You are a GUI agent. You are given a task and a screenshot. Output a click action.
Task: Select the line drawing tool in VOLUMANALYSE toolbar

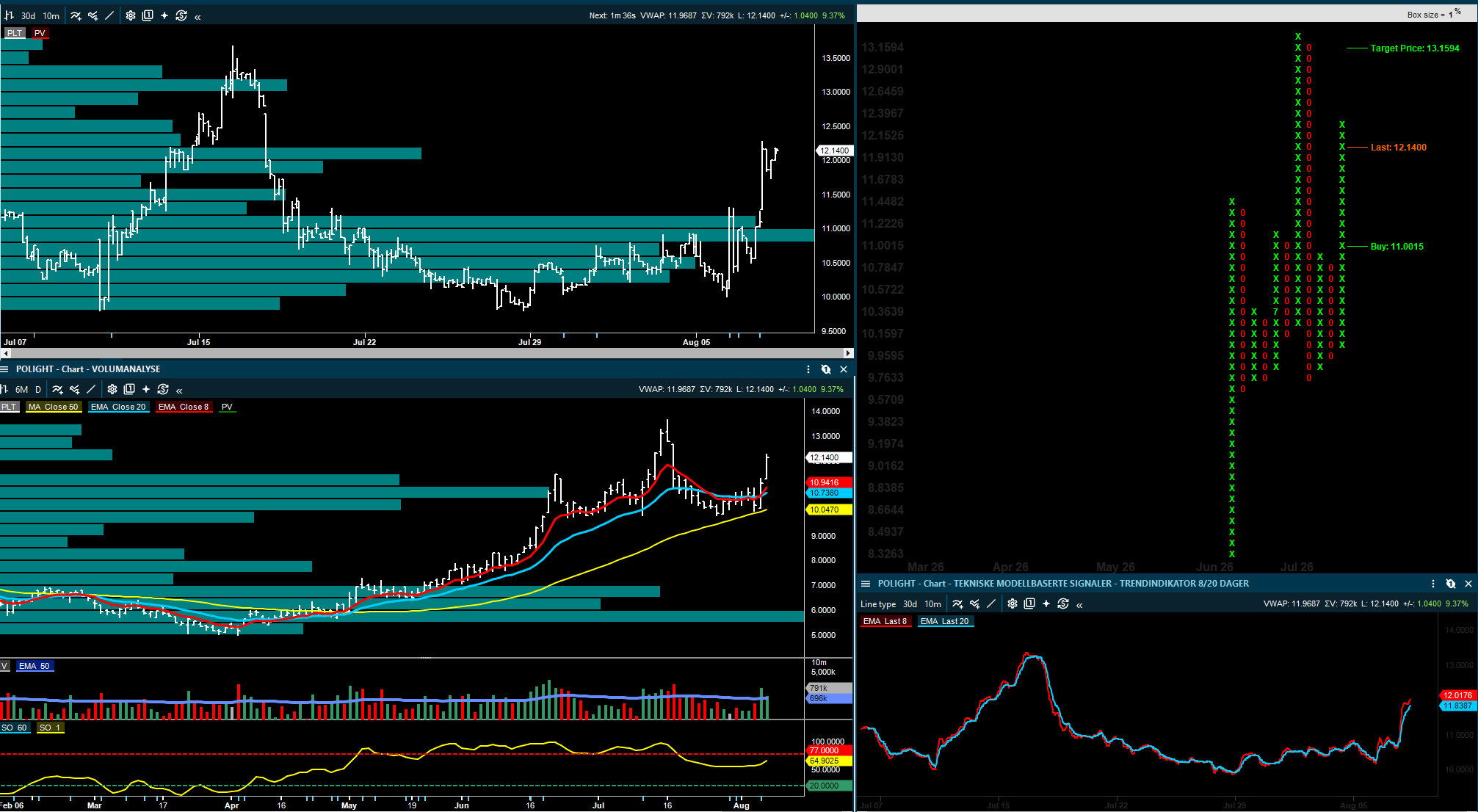point(91,389)
